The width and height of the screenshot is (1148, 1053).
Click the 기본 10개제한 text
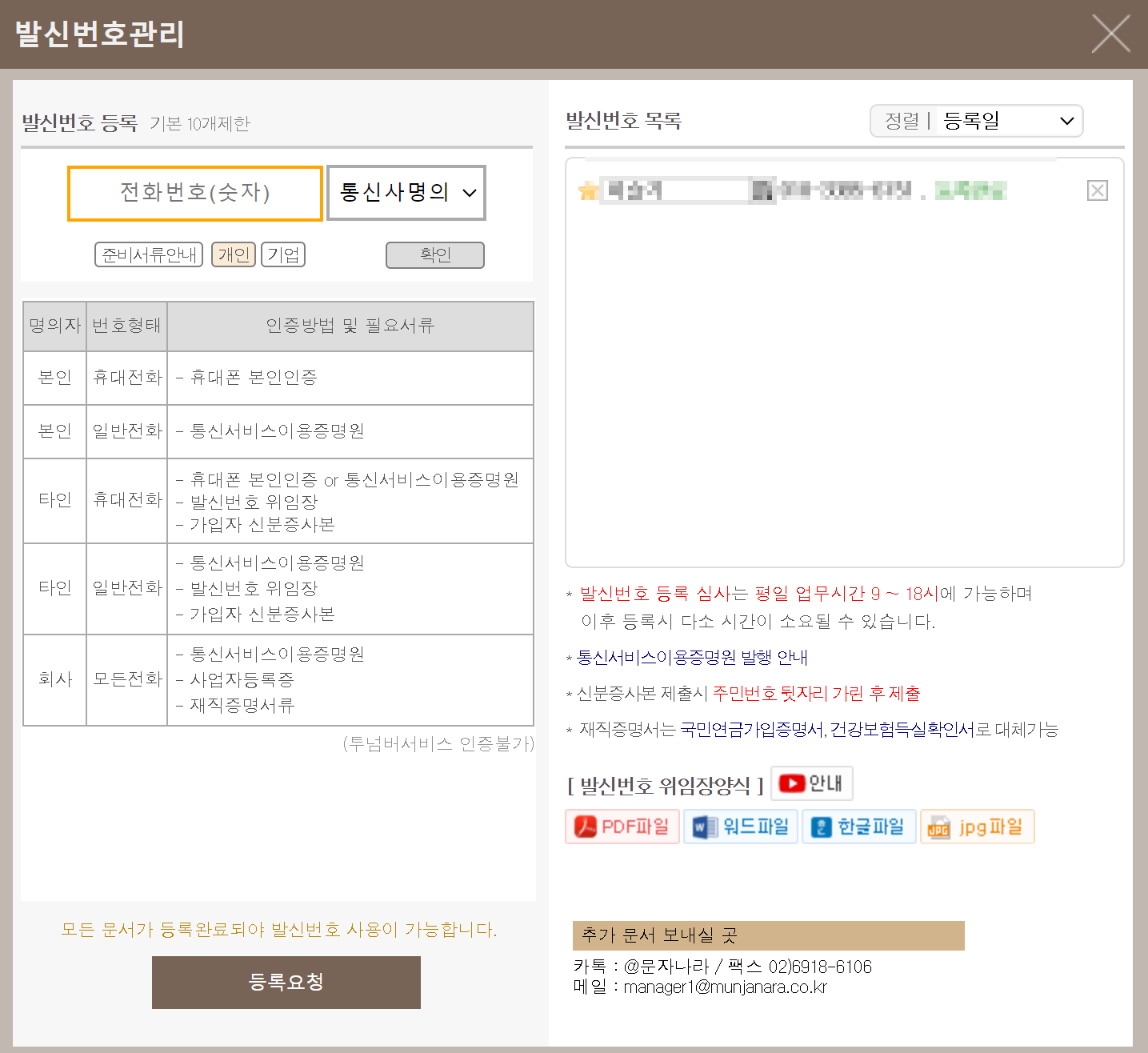click(200, 124)
